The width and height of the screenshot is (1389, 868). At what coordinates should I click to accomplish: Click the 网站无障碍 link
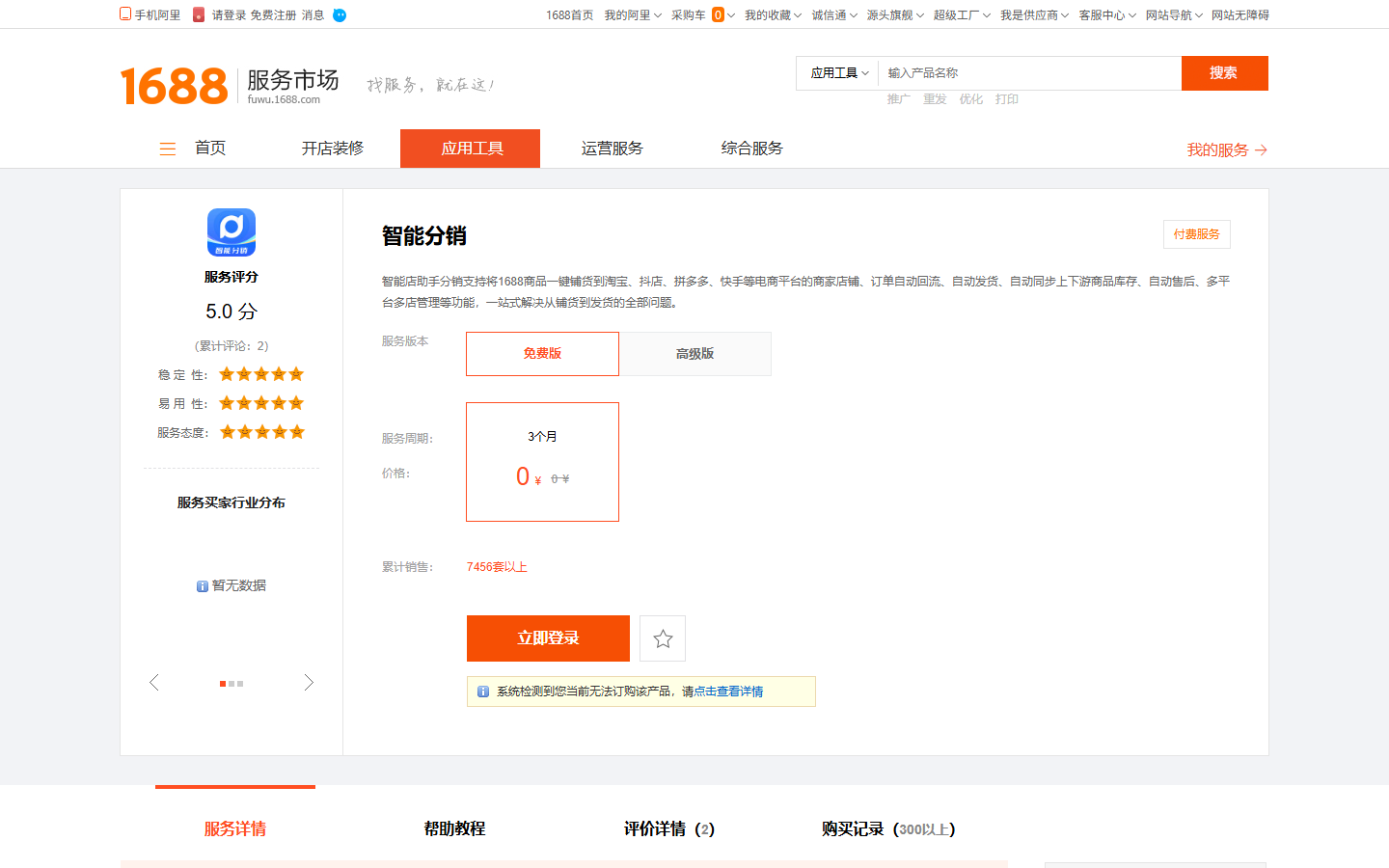[x=1240, y=15]
